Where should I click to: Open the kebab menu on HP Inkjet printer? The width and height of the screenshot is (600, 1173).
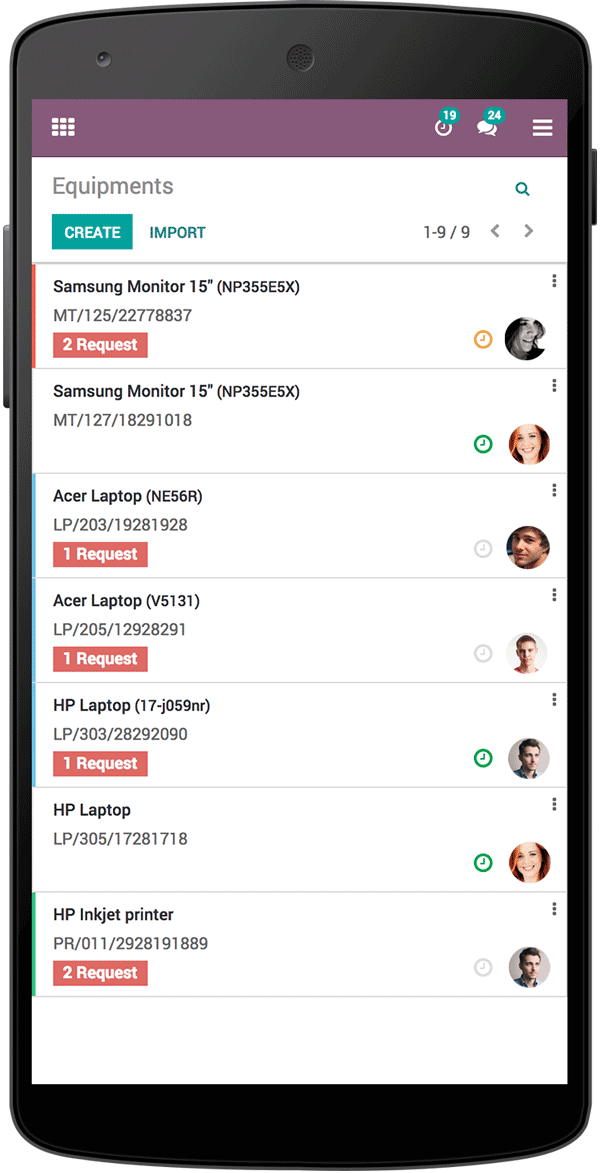point(554,909)
